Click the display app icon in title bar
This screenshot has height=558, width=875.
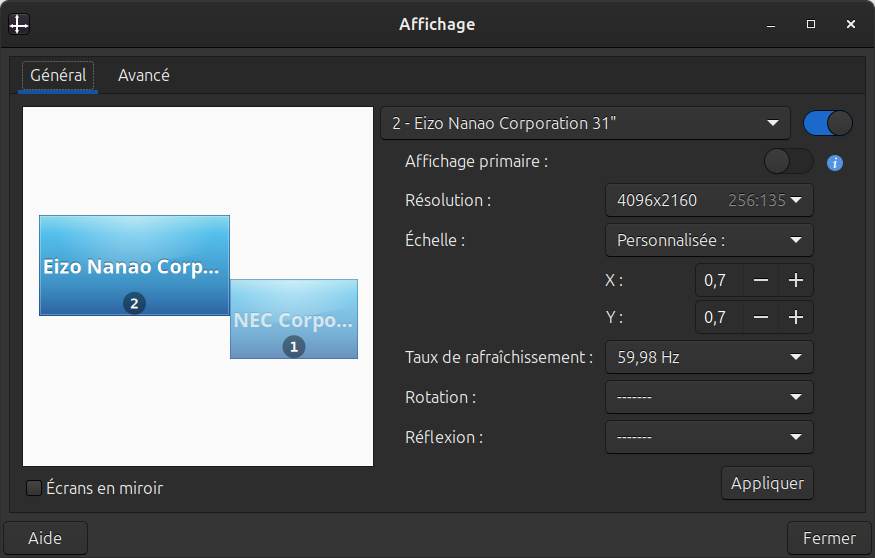(19, 24)
